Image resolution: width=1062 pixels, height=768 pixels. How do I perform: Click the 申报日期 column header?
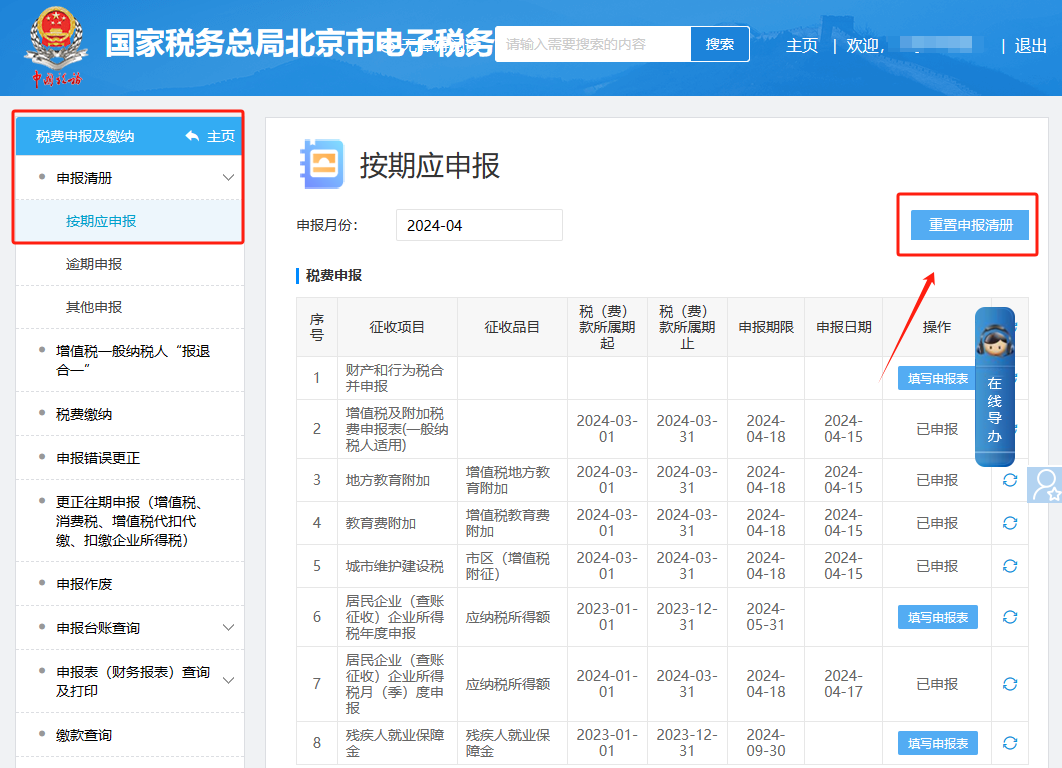843,327
